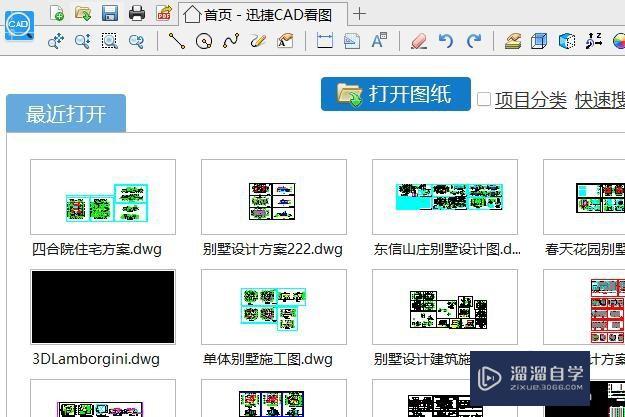Click the color wheel icon
Image resolution: width=625 pixels, height=417 pixels.
[619, 41]
